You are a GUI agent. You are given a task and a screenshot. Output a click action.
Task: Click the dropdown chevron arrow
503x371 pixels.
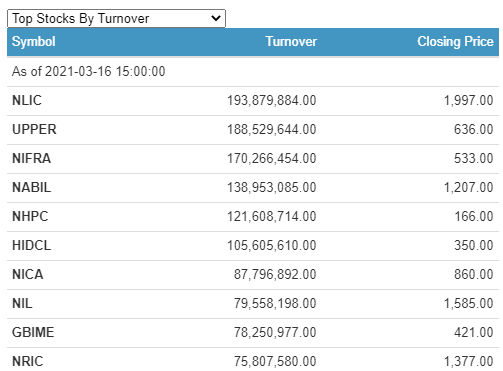(x=216, y=18)
